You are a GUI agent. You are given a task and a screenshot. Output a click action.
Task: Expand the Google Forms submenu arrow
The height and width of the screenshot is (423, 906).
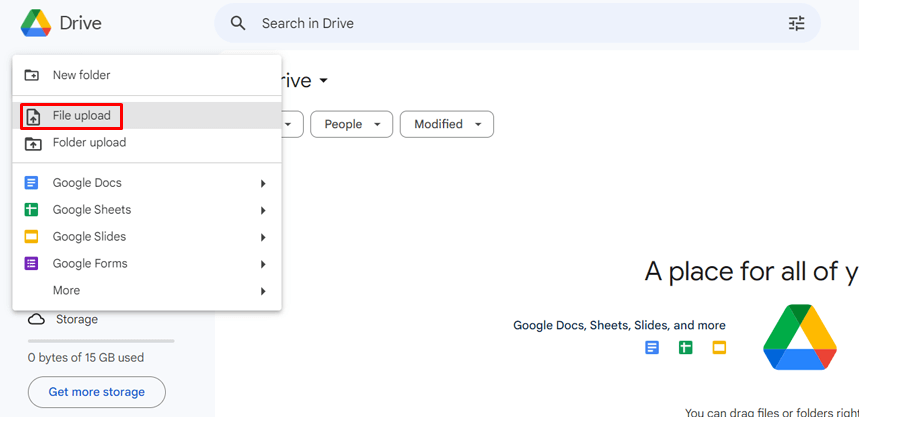coord(263,264)
